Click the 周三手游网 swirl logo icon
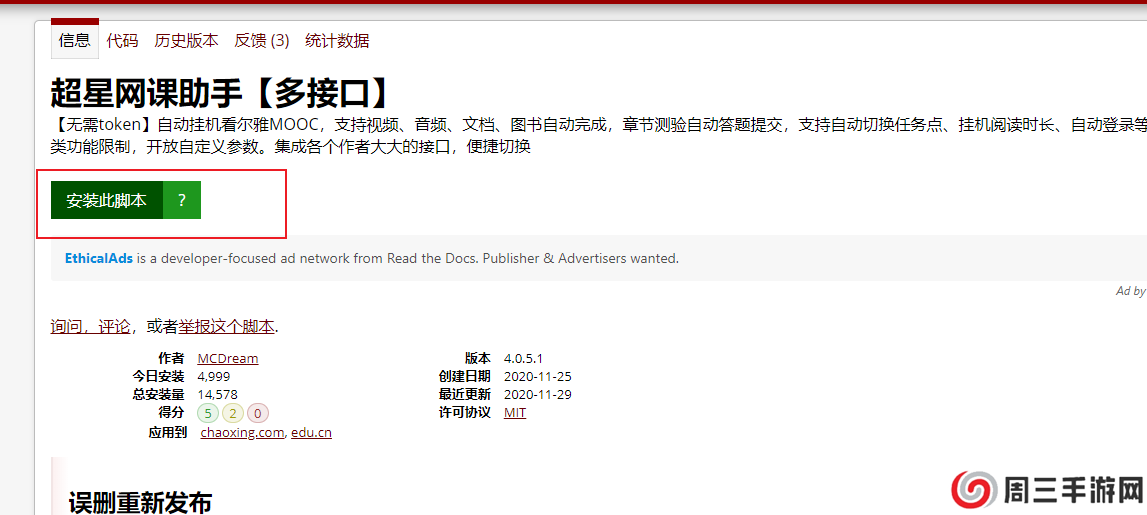This screenshot has width=1147, height=515. coord(973,490)
